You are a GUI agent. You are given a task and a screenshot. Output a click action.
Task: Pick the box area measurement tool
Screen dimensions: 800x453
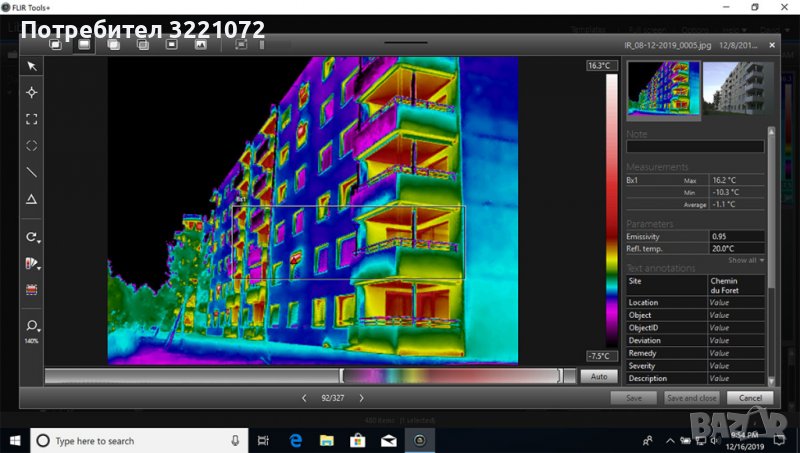coord(32,119)
